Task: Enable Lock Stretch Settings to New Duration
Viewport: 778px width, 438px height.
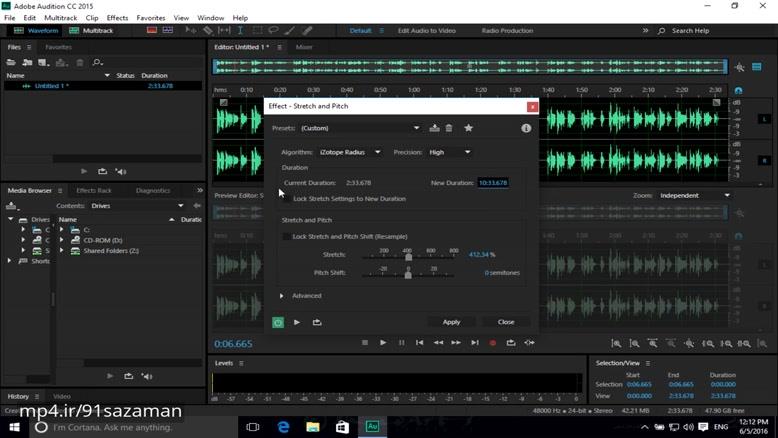Action: 286,198
